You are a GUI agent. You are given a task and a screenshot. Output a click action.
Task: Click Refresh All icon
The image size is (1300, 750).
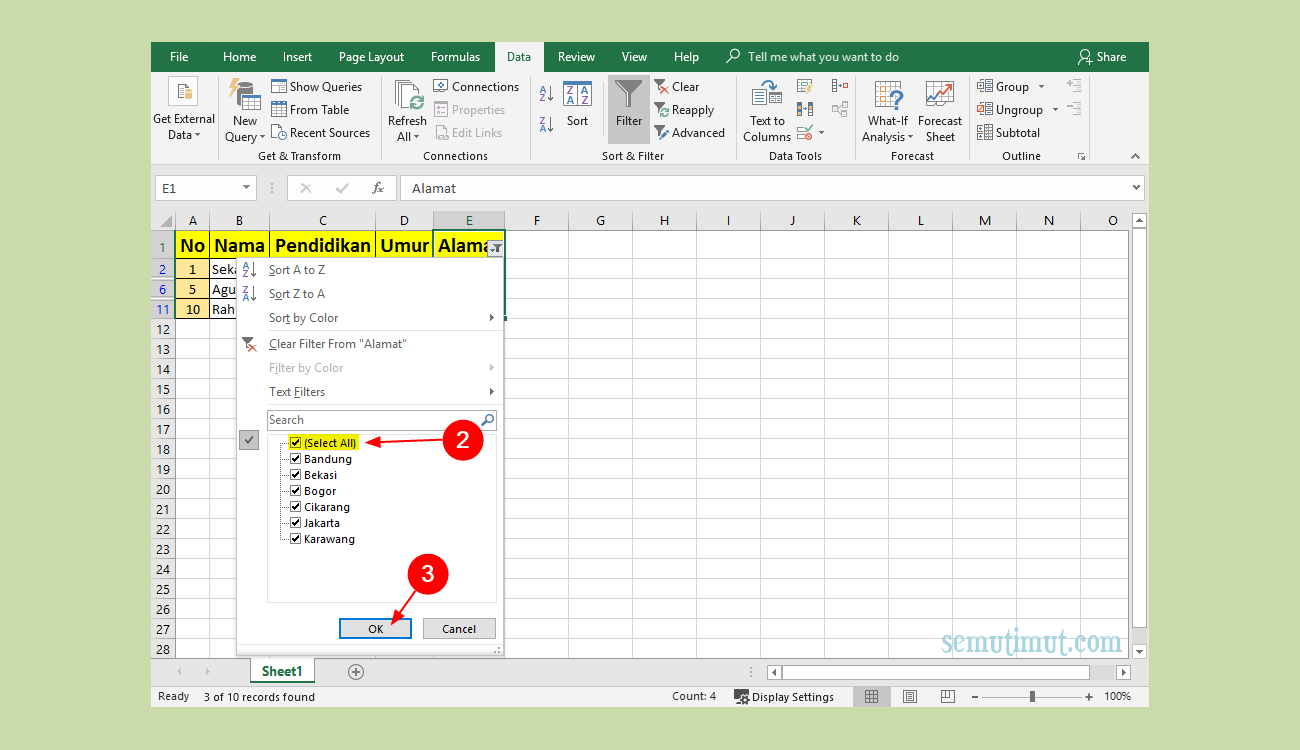pyautogui.click(x=408, y=96)
